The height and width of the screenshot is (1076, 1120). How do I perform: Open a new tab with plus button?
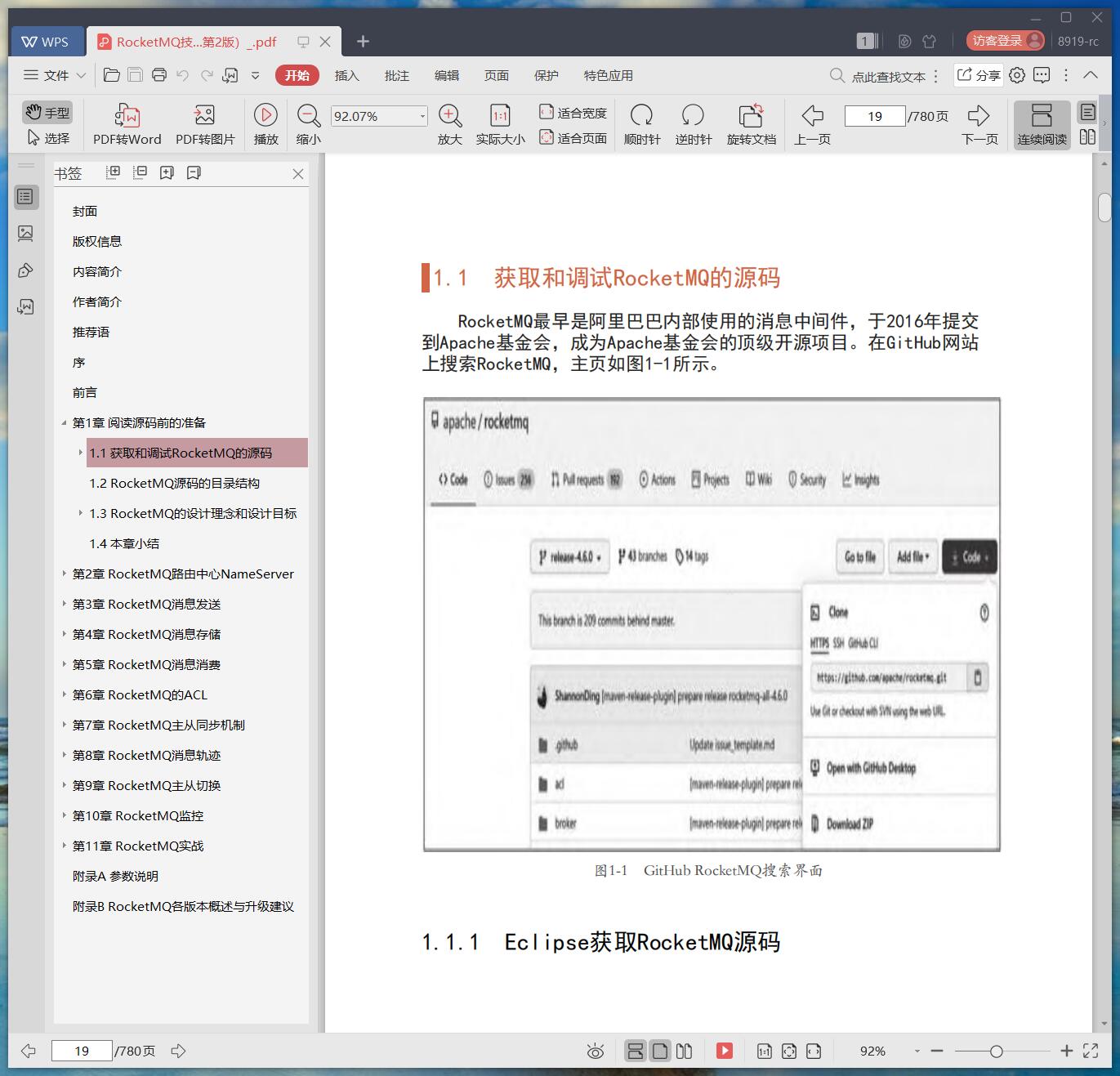tap(364, 41)
